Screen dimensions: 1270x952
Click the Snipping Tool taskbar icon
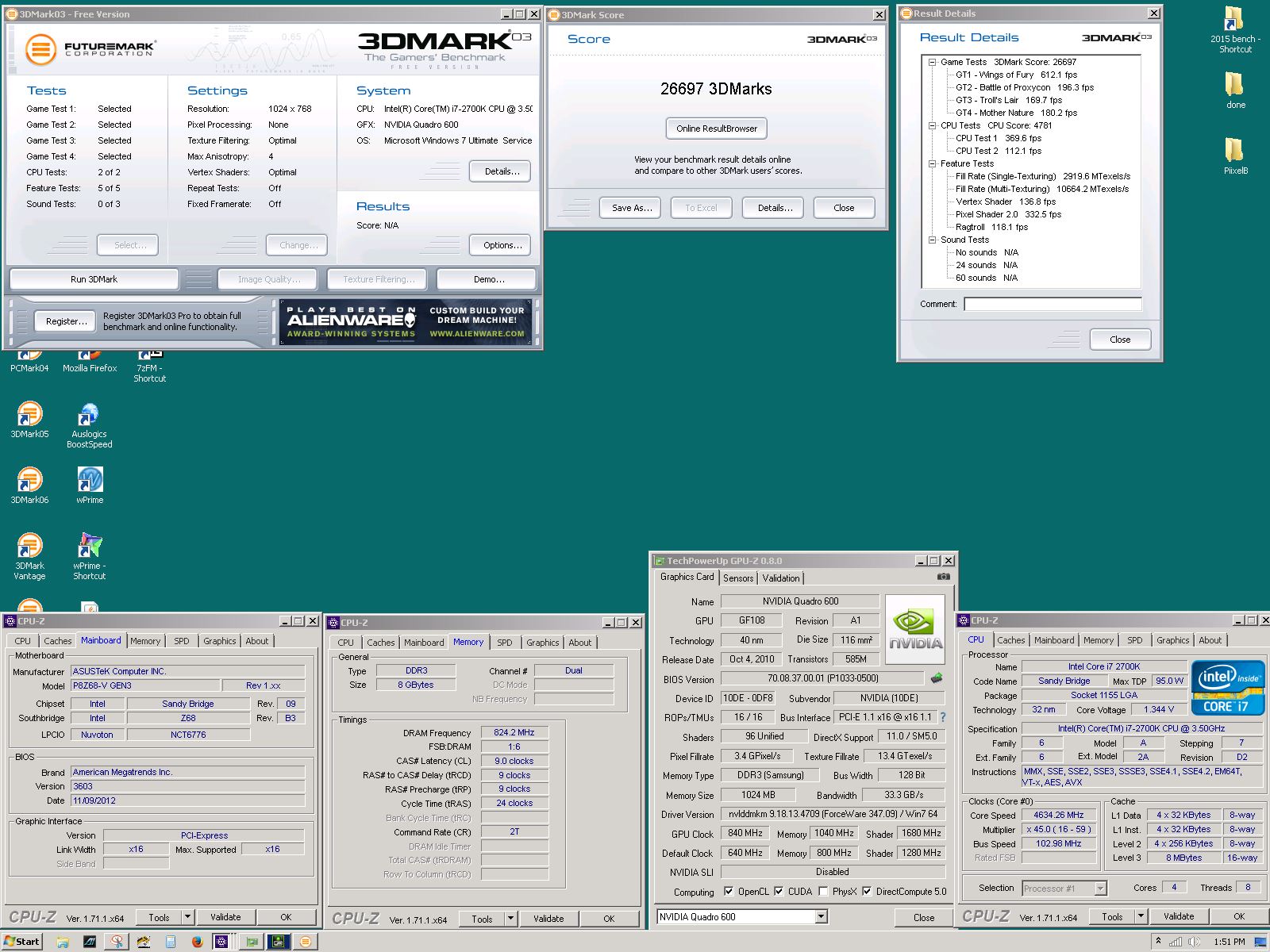[x=117, y=942]
